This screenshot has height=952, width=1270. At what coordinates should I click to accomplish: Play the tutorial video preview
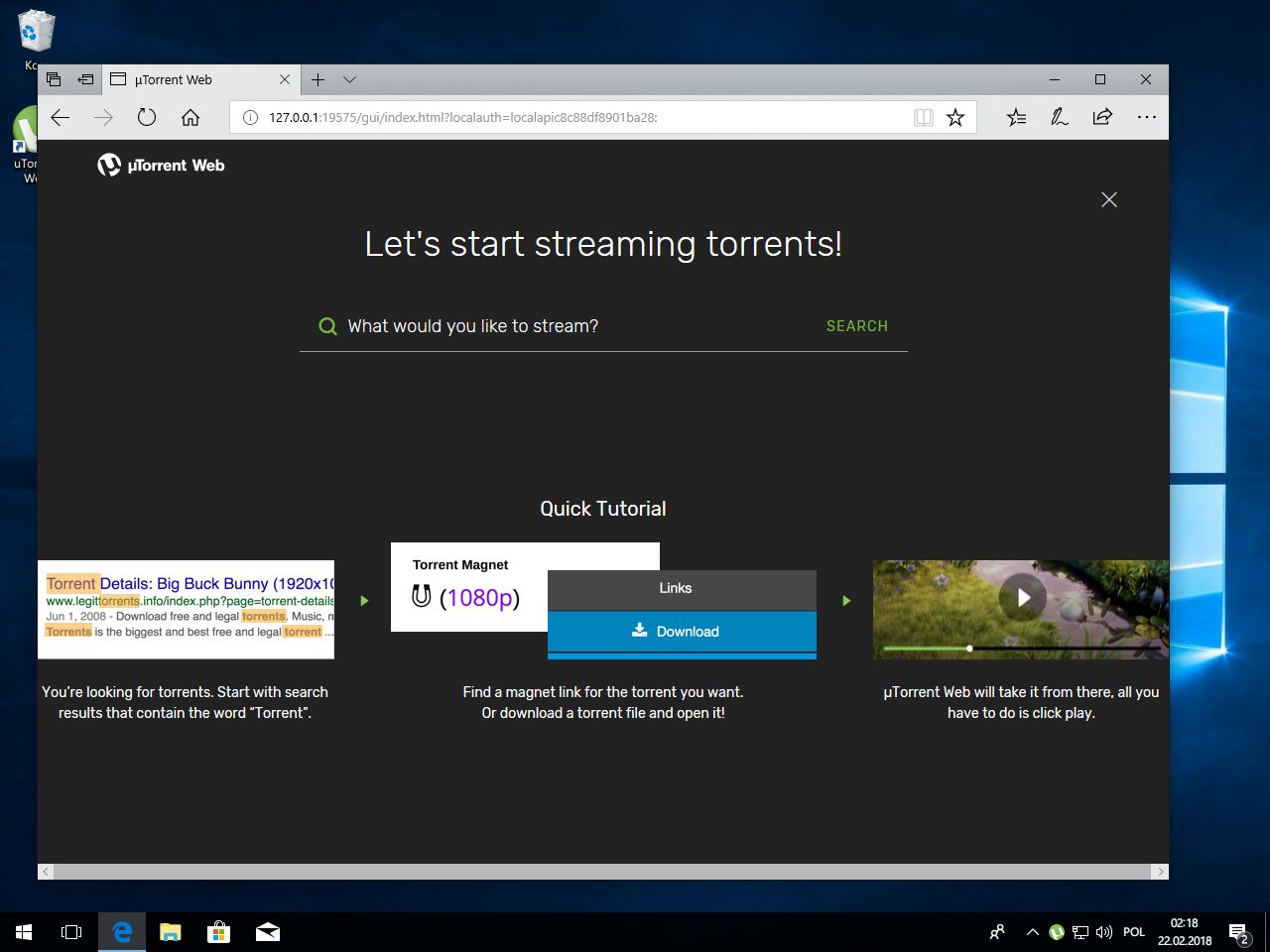tap(1023, 597)
